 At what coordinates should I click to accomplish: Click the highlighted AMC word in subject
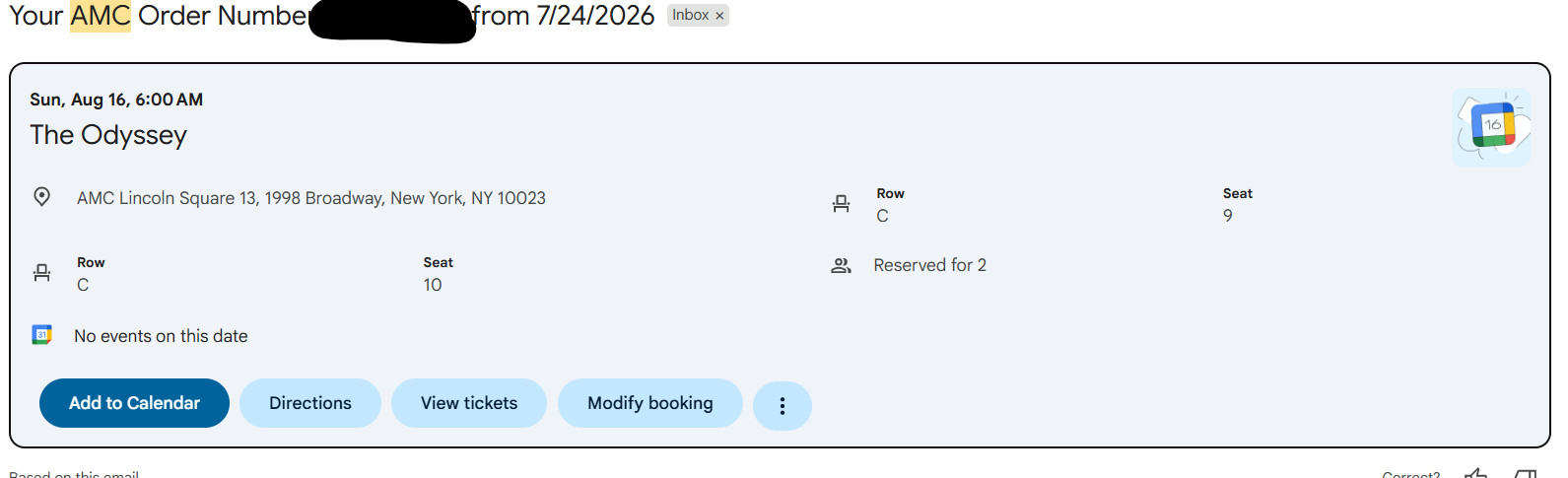[x=101, y=16]
